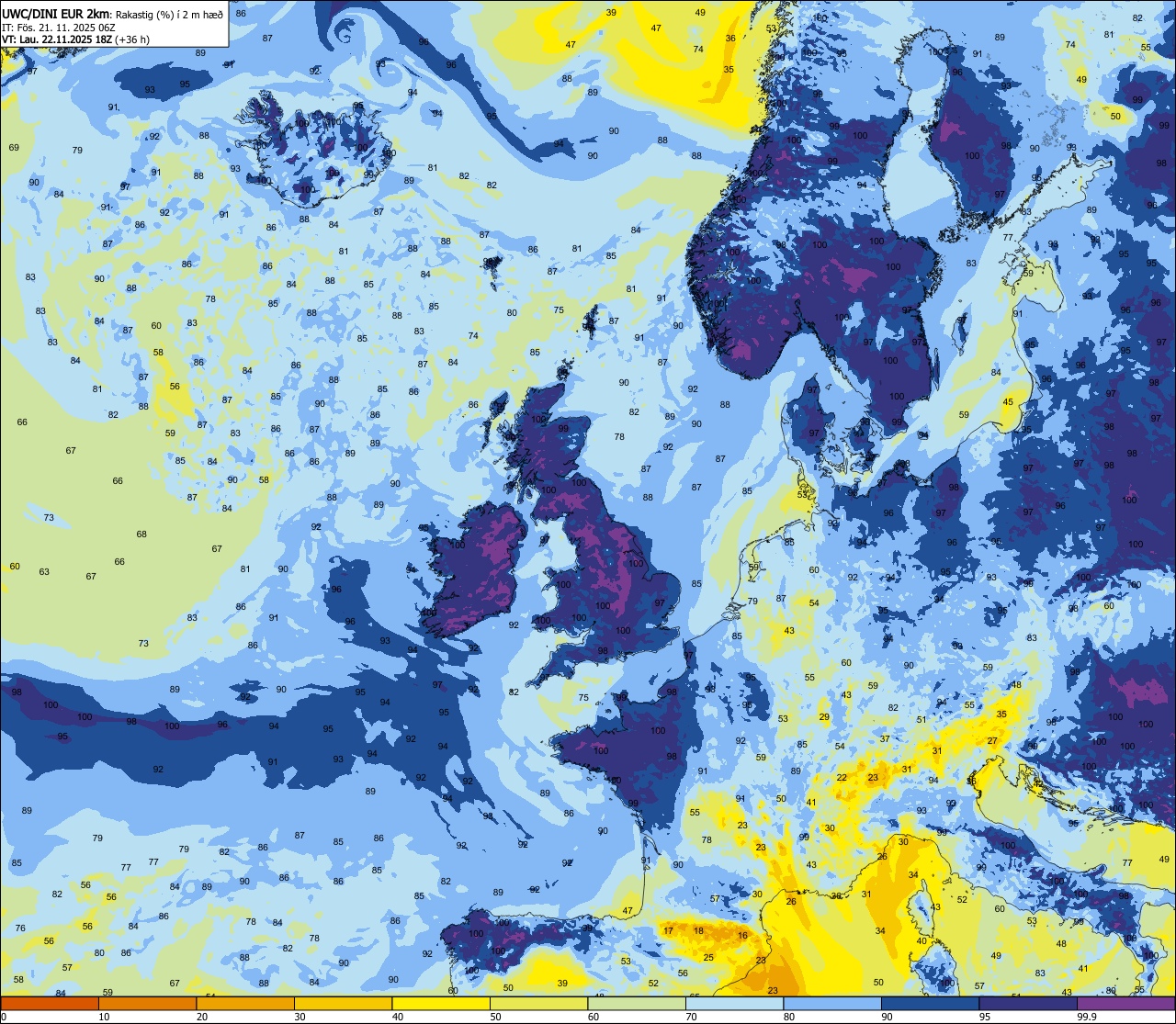Click the map title 'UWC/DINI EUR 2km'

click(56, 13)
